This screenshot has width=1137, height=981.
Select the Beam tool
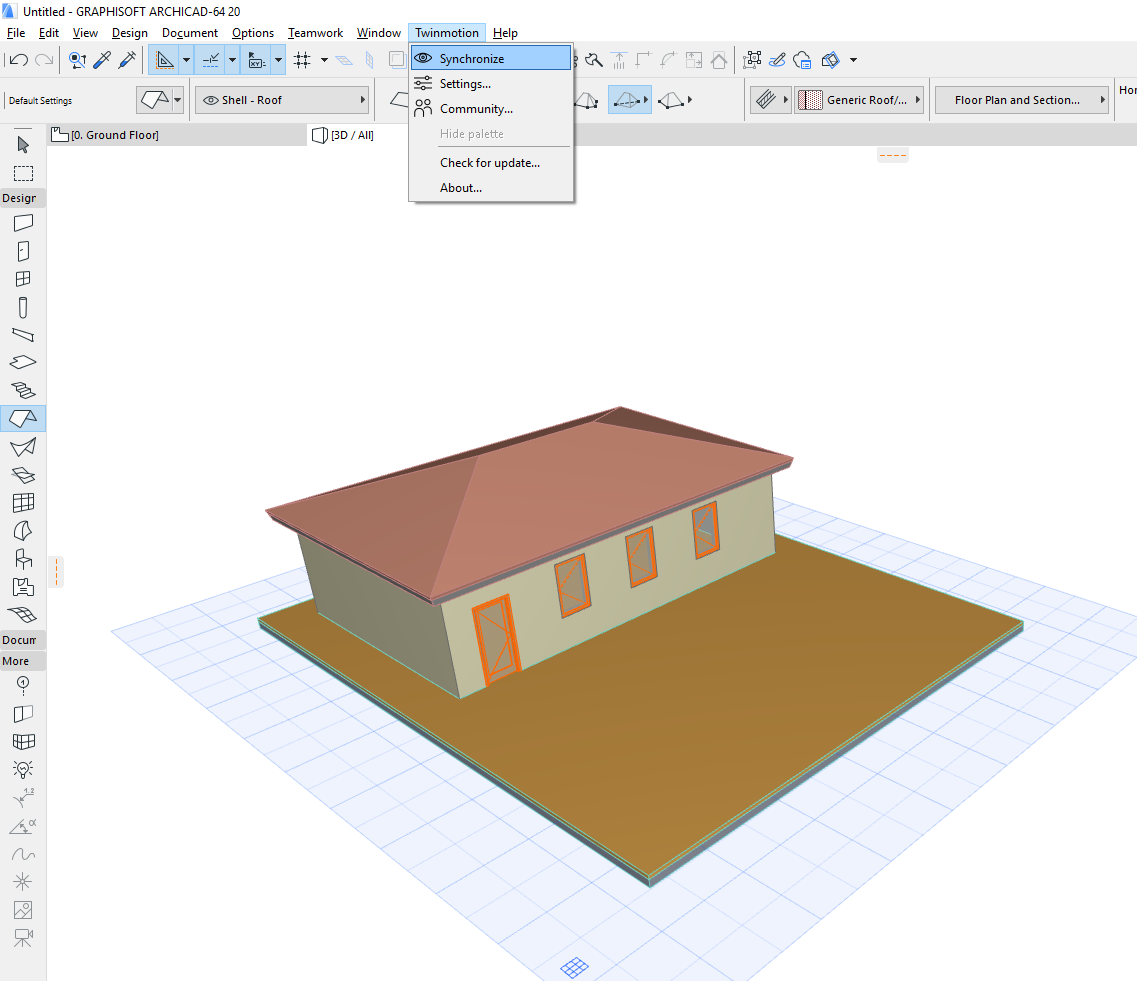tap(23, 335)
